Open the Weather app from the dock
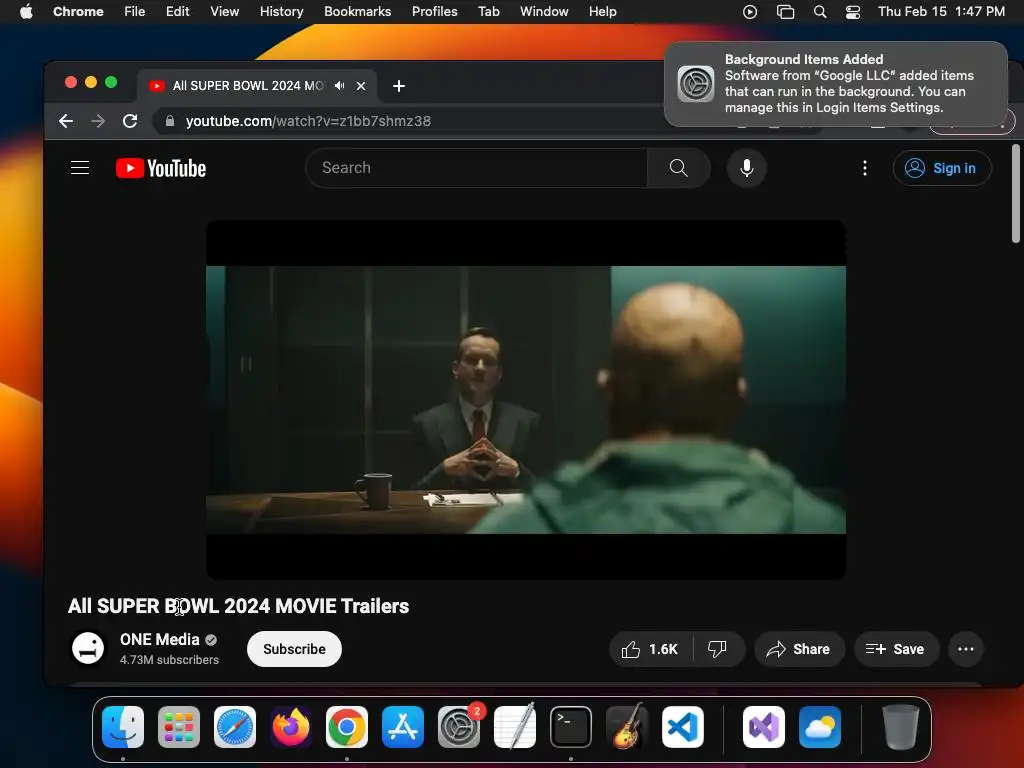Screen dimensions: 1024x768 point(820,727)
